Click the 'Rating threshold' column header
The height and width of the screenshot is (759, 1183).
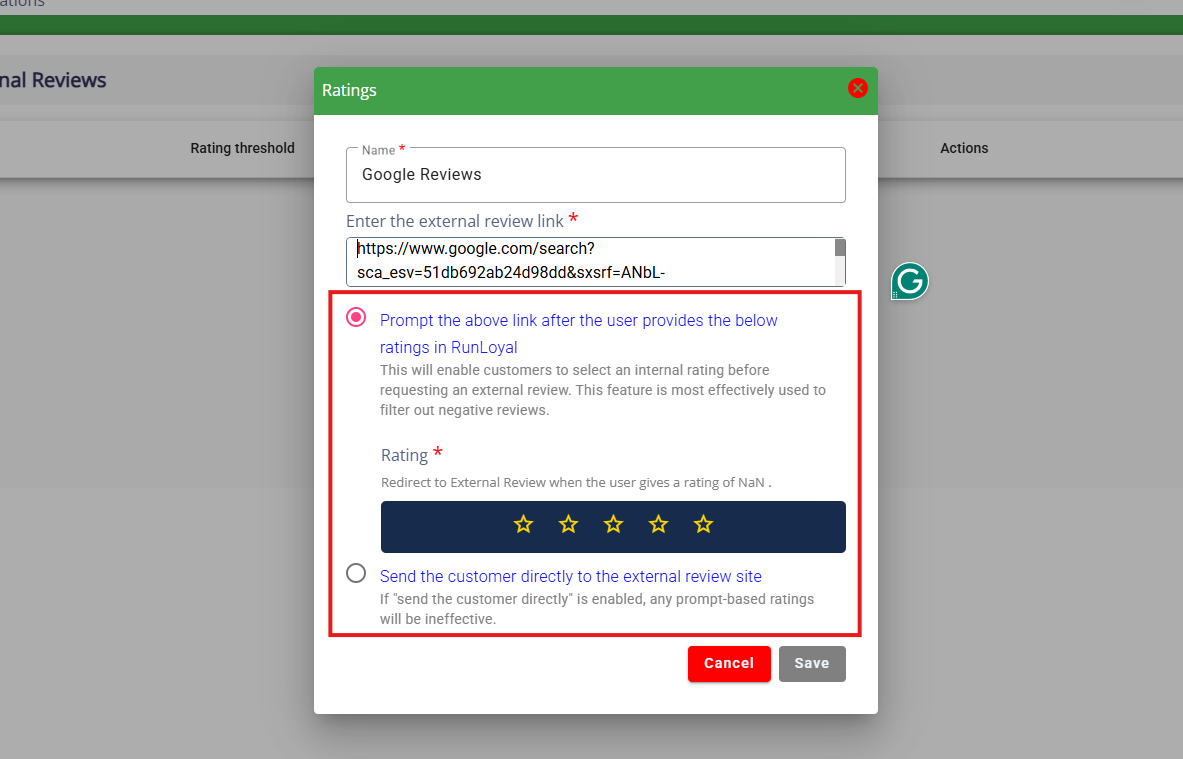pos(242,148)
